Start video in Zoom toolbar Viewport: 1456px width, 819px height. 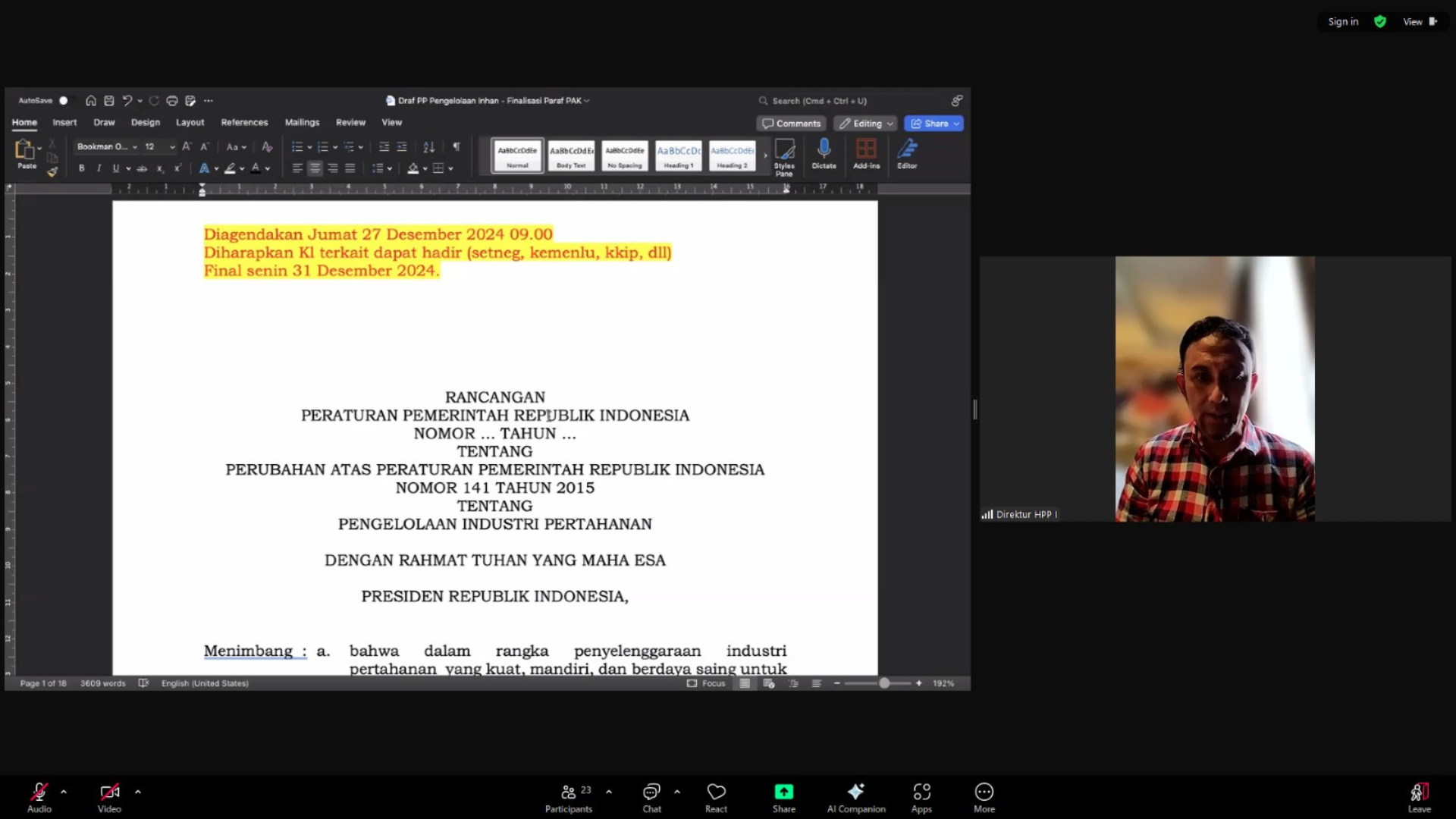(x=109, y=798)
